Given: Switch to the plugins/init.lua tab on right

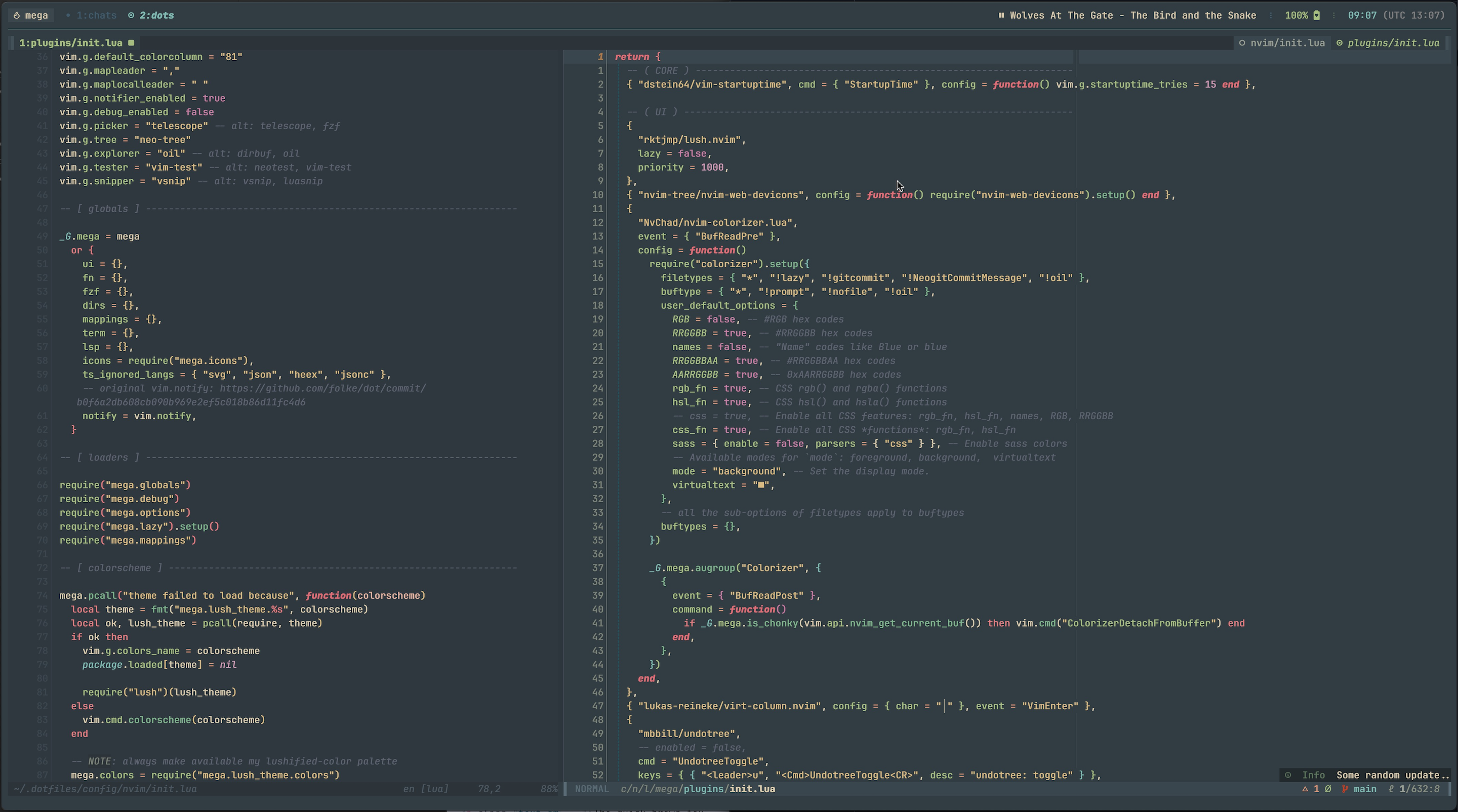Looking at the screenshot, I should coord(1394,43).
